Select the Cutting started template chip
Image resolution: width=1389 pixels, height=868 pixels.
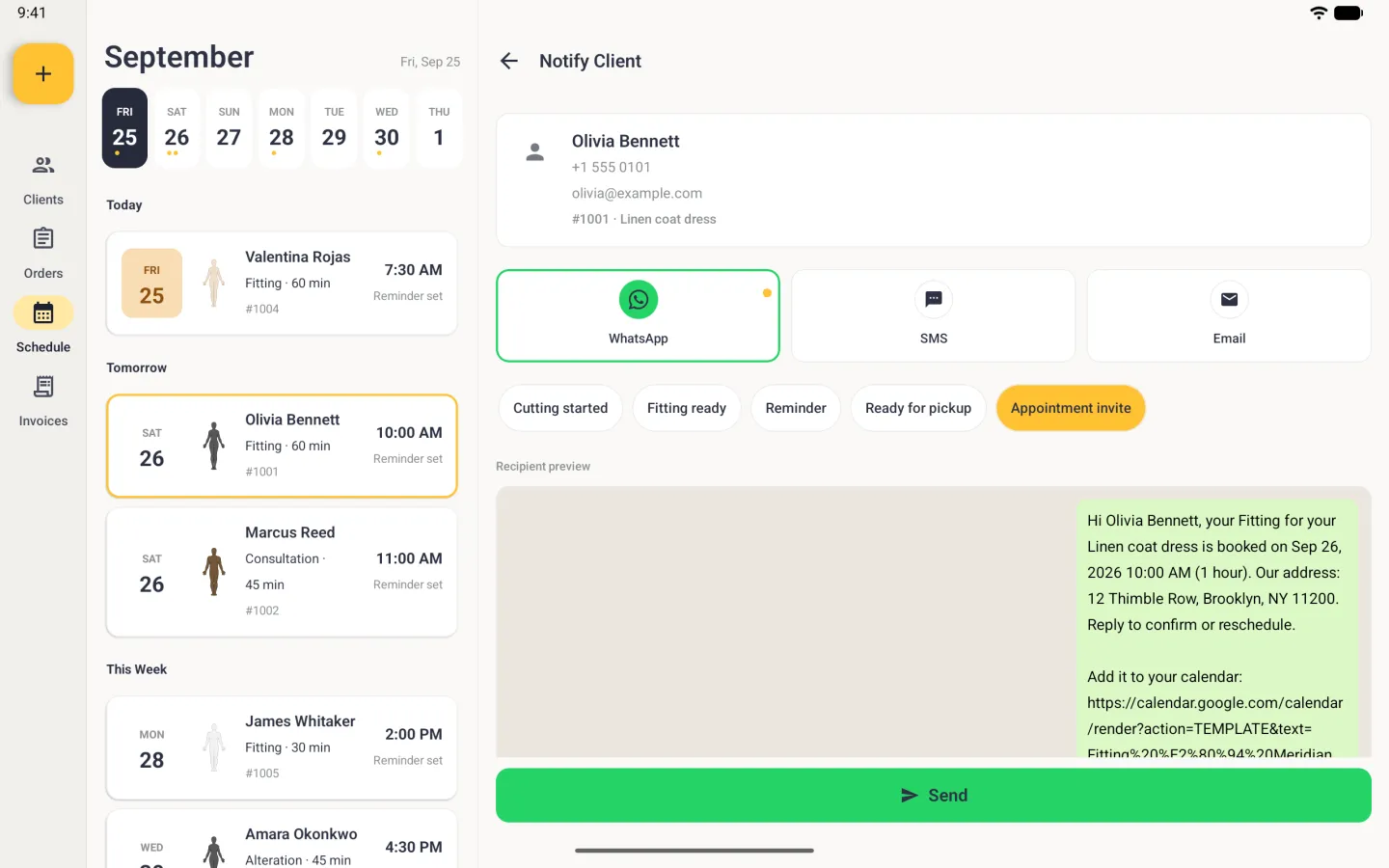560,408
